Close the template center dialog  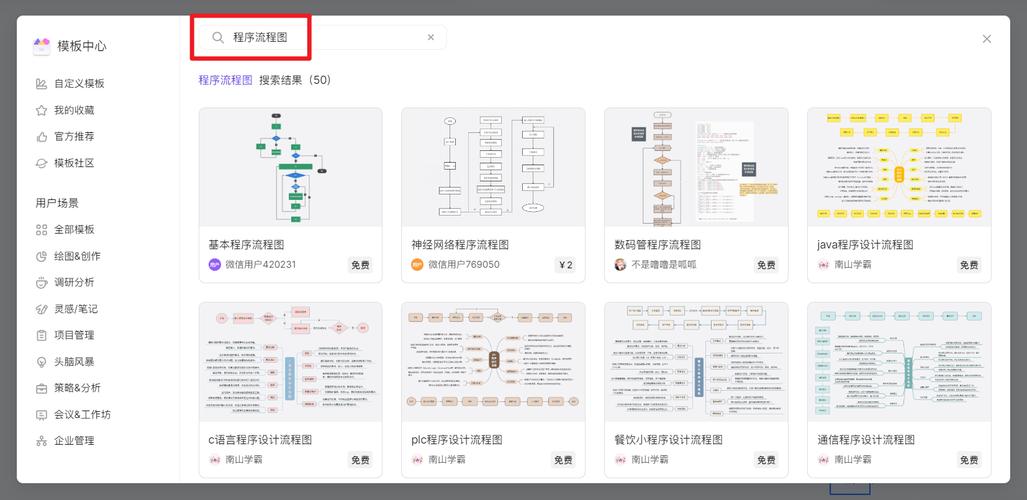click(x=986, y=39)
